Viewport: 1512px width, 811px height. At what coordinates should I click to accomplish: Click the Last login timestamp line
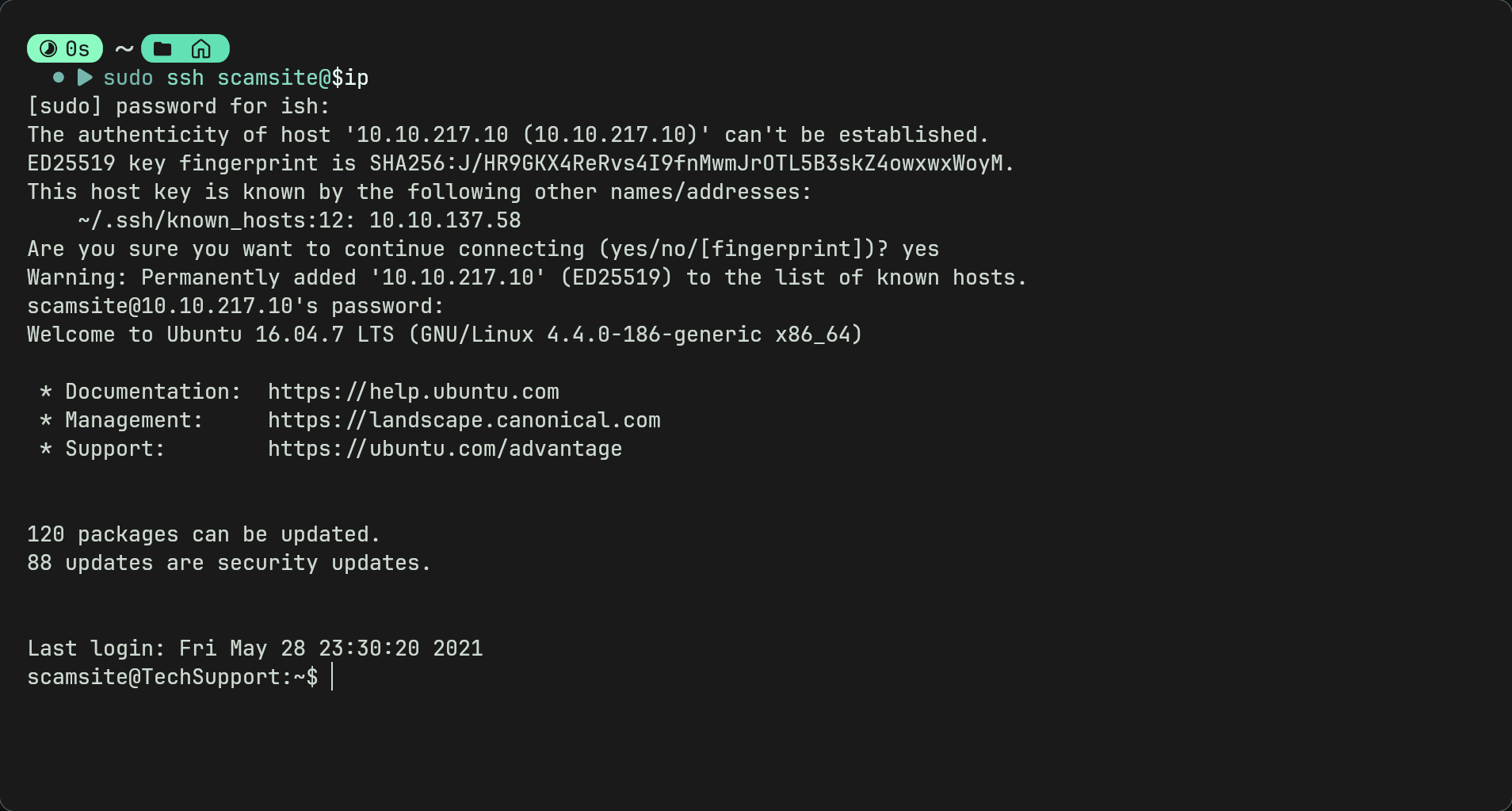point(255,648)
